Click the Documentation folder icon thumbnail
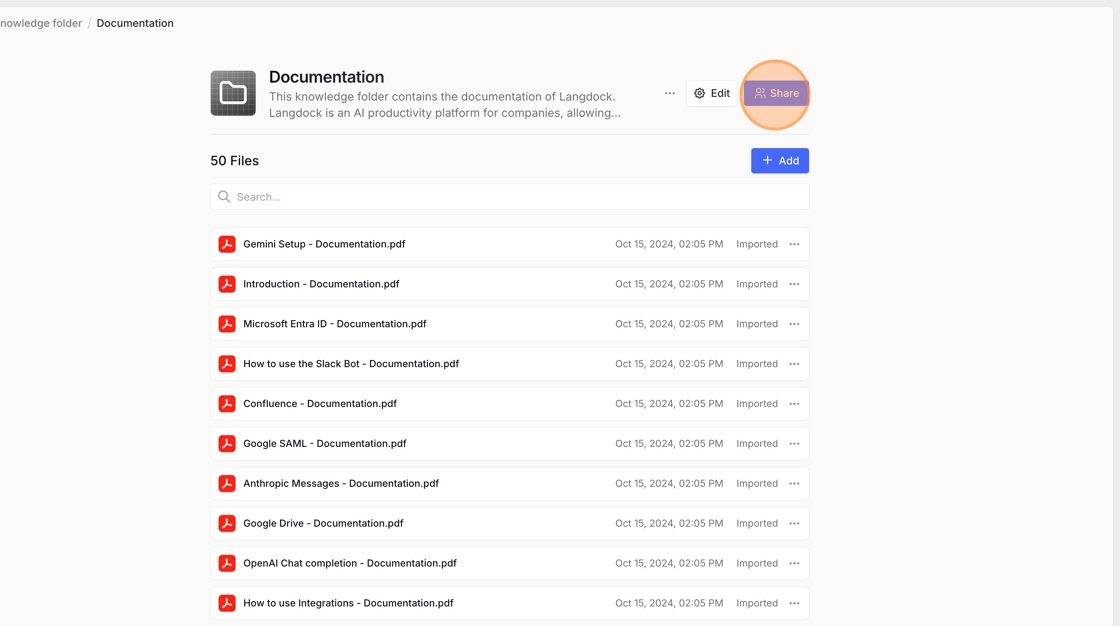Viewport: 1120px width, 626px height. [233, 93]
